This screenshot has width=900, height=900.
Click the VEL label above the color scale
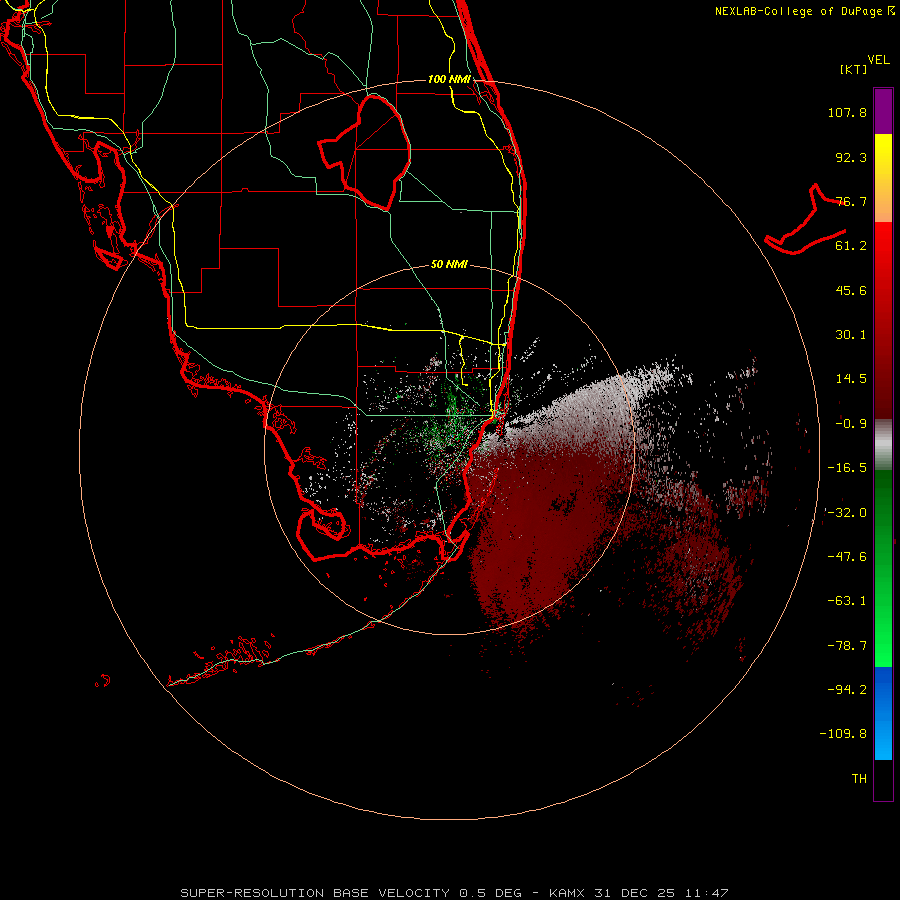tap(879, 60)
